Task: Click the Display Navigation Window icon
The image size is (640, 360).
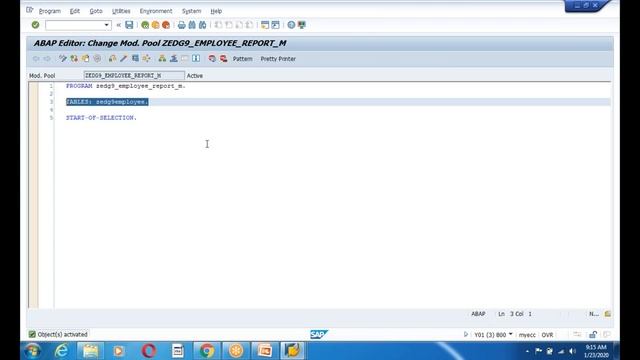Action: (173, 59)
